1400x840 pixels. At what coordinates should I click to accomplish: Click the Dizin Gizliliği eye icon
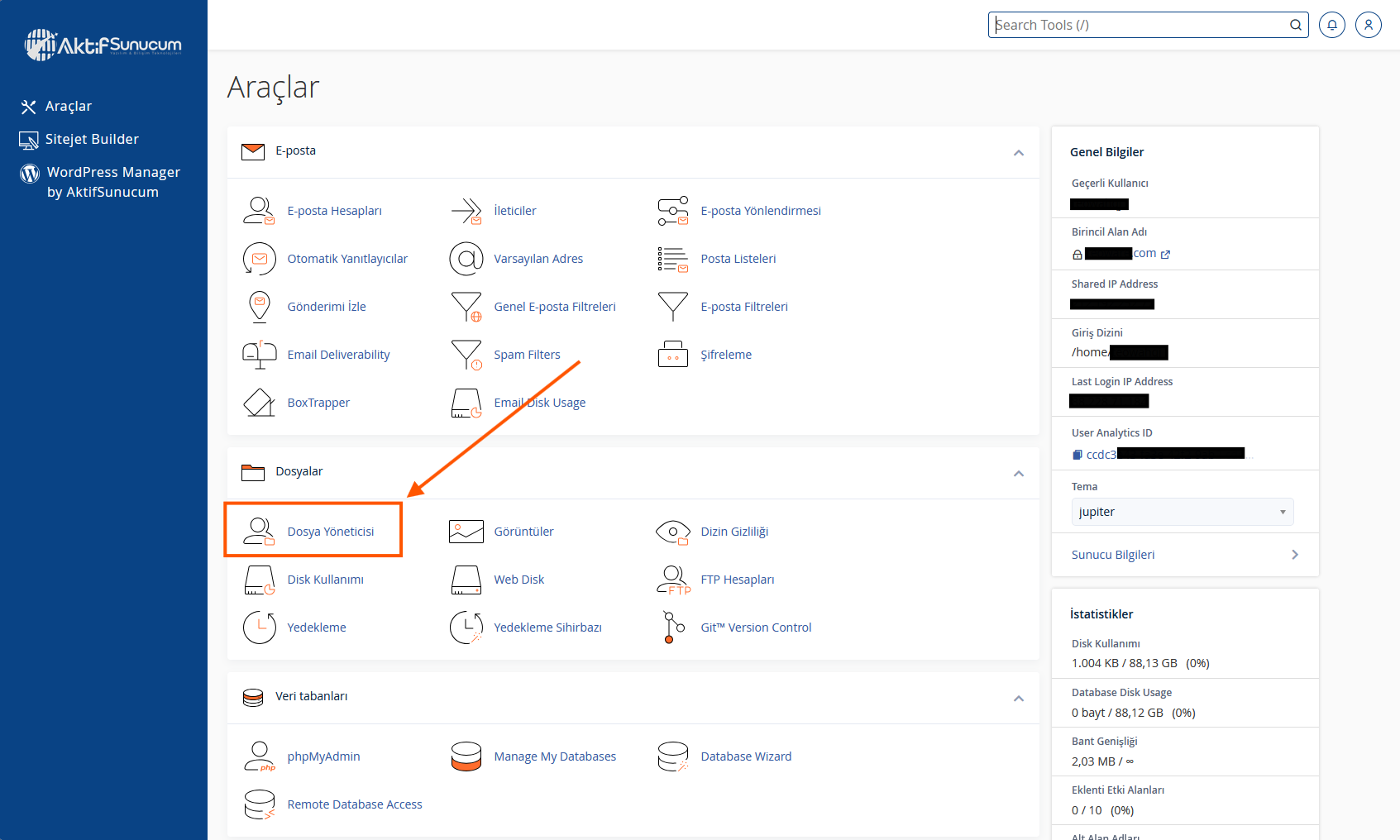[x=672, y=532]
